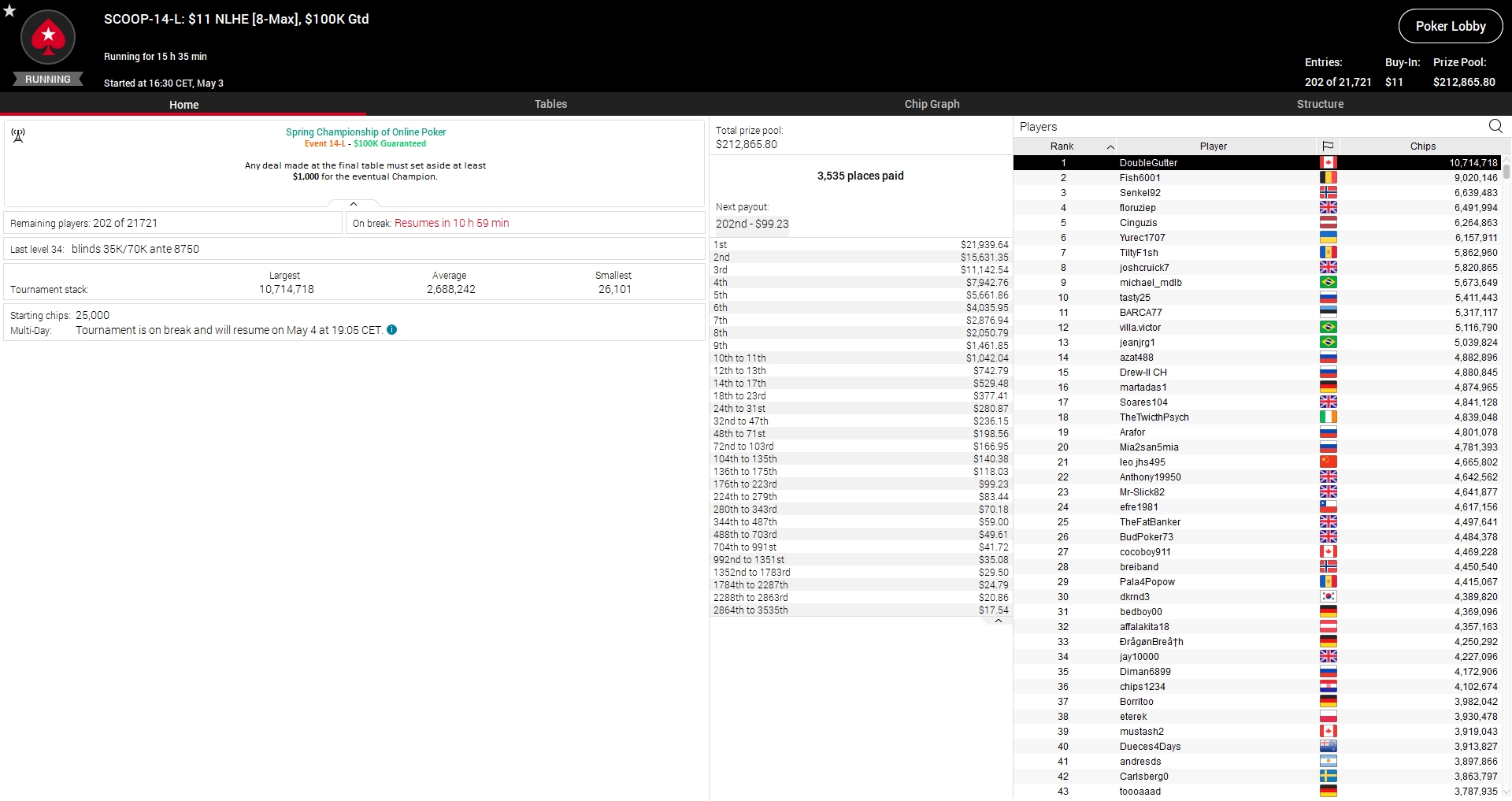Click the Ukraine flag beside Yurec1707
This screenshot has width=1512, height=801.
coord(1329,237)
